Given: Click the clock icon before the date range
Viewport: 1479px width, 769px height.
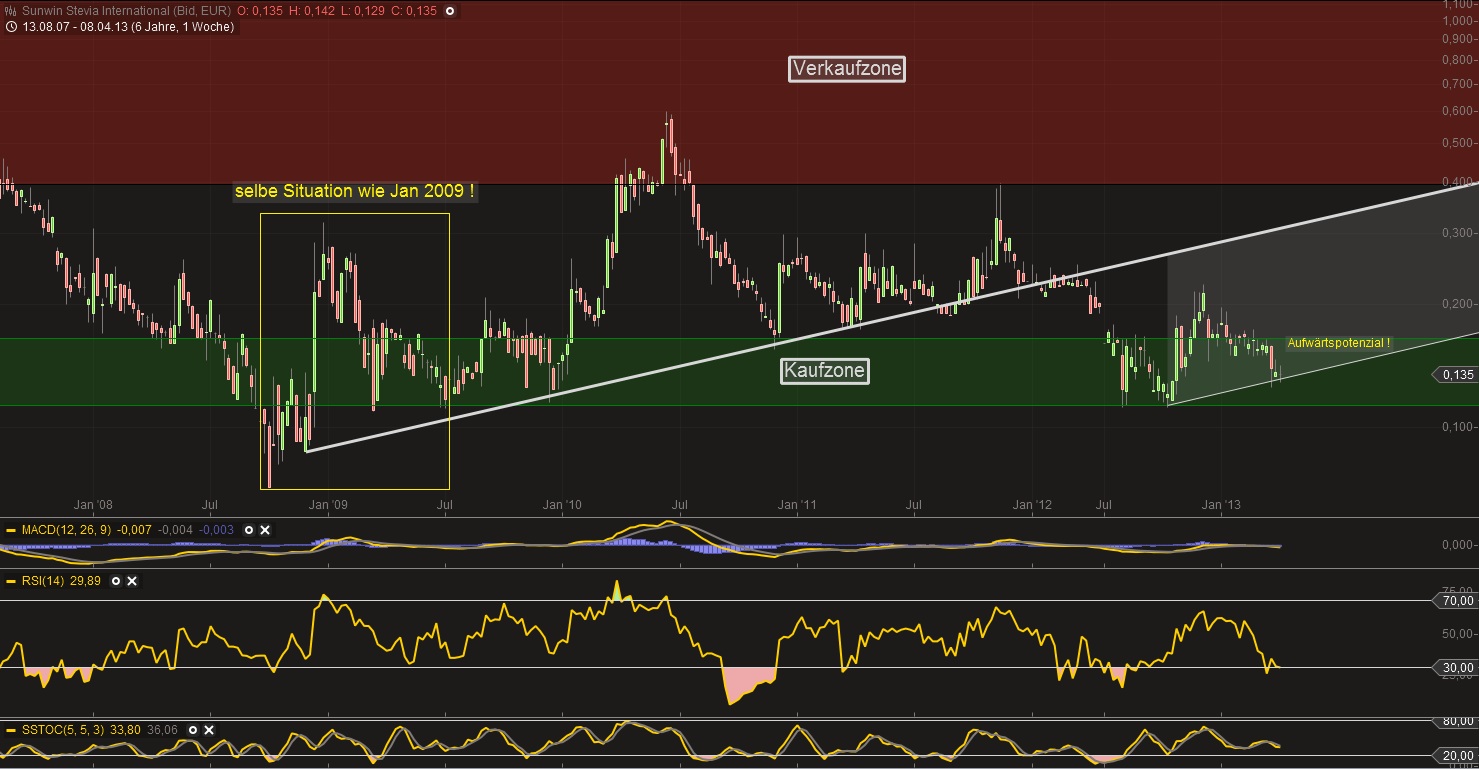Looking at the screenshot, I should 10,27.
